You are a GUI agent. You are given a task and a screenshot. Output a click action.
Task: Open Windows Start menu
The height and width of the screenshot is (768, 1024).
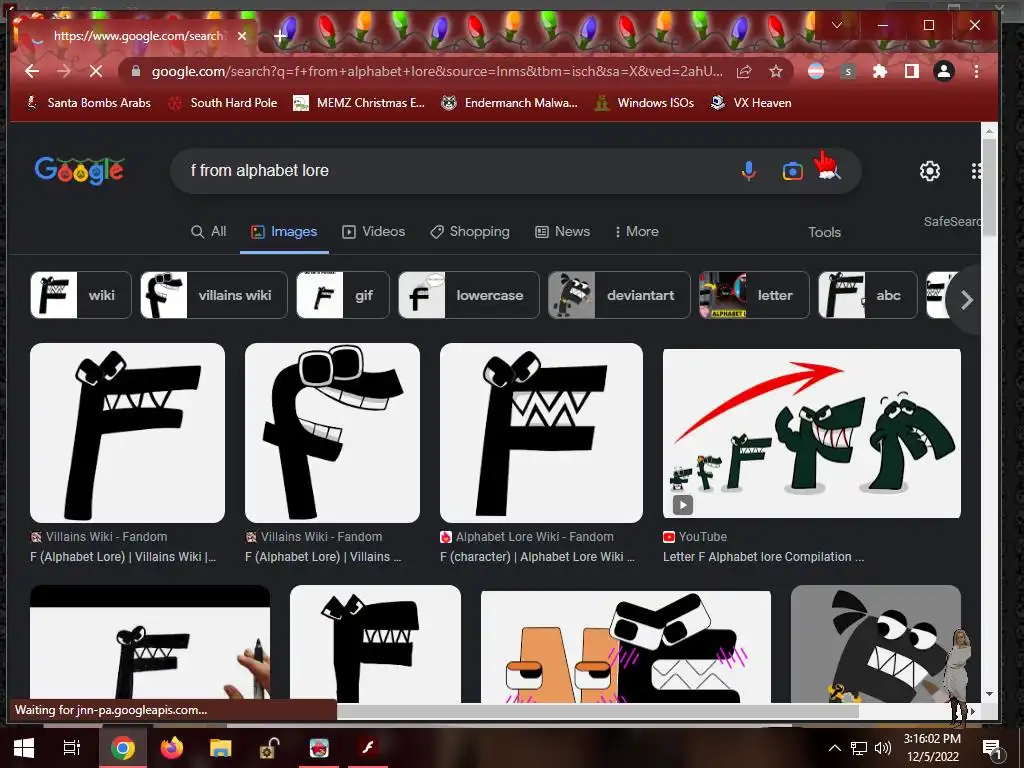(24, 748)
